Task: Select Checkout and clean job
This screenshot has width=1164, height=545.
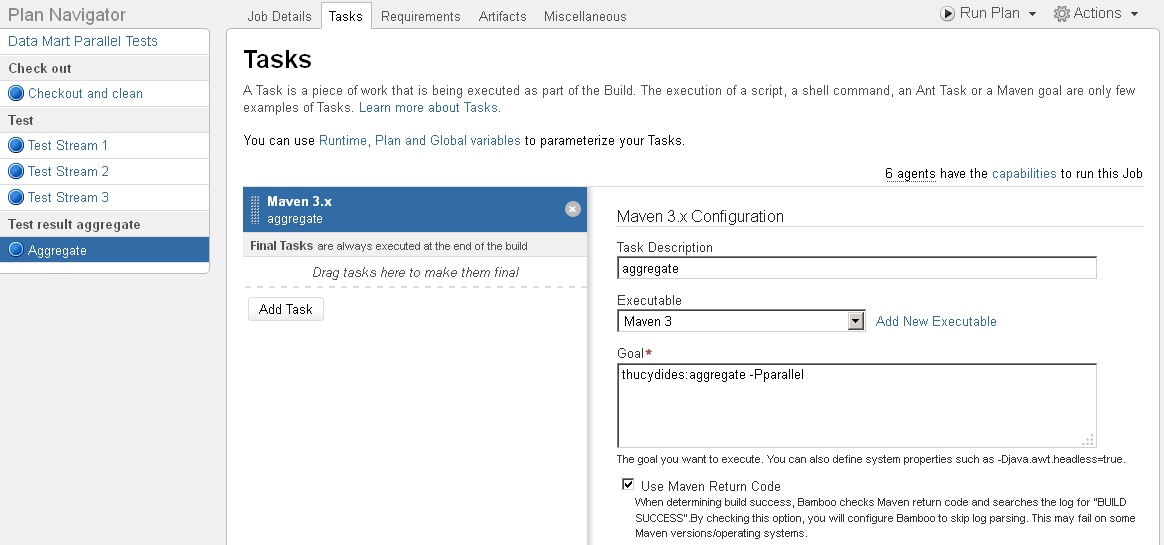Action: 85,94
